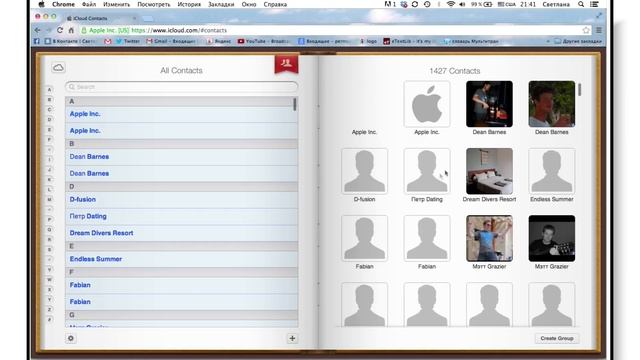This screenshot has width=640, height=360.
Task: Open the Закладки menu
Action: click(221, 4)
